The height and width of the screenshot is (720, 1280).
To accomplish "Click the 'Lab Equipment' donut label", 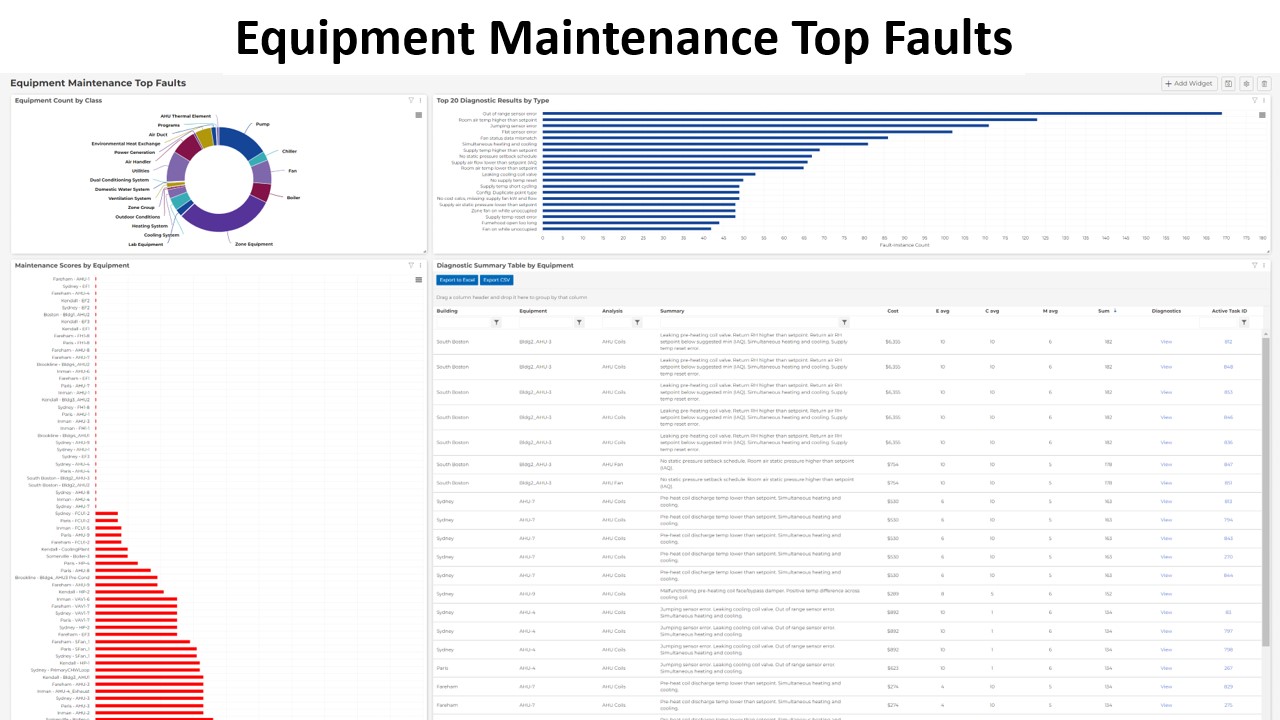I will (x=145, y=245).
